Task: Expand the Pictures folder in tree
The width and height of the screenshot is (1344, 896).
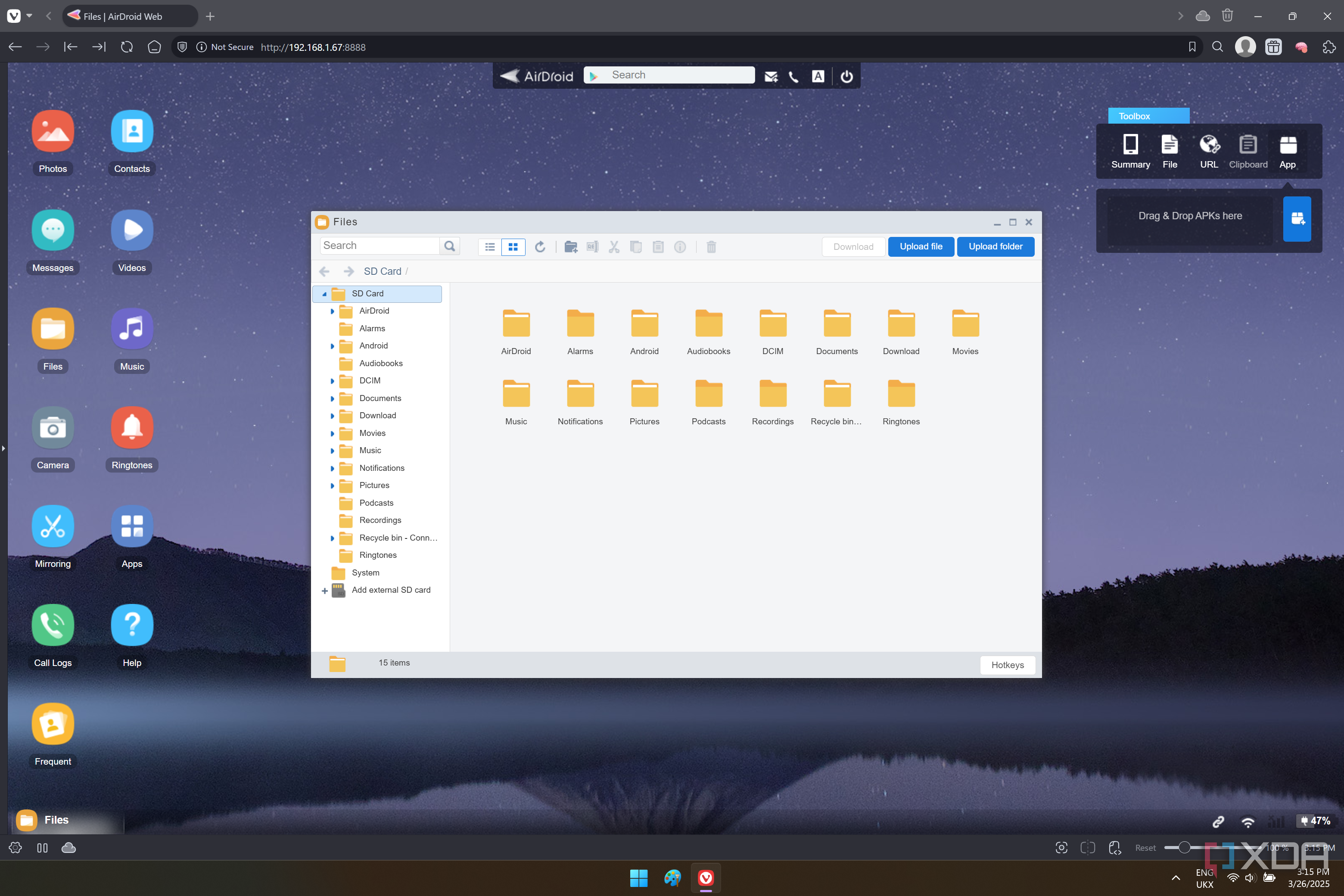Action: tap(332, 486)
